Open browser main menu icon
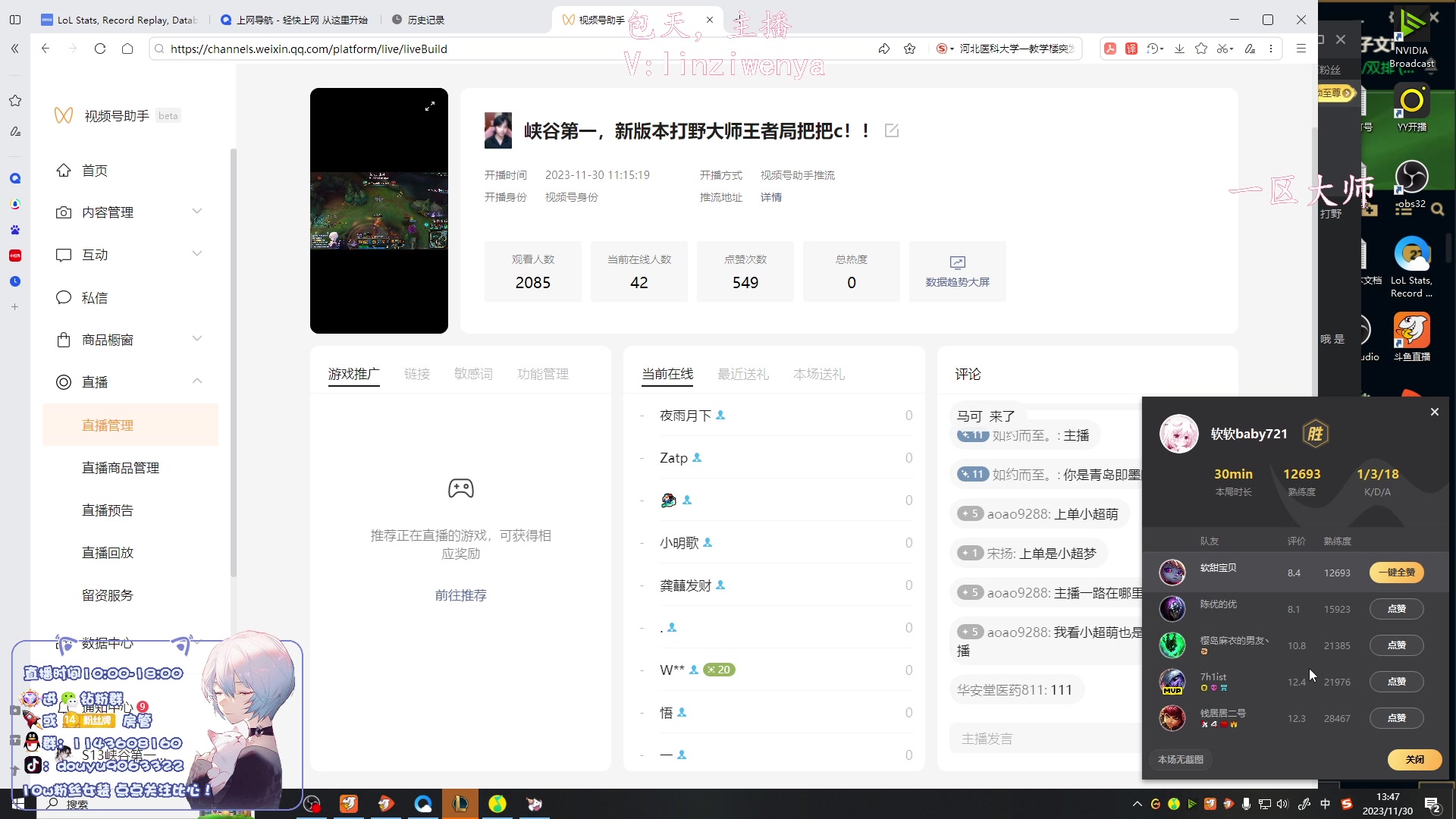1456x819 pixels. coord(1301,49)
